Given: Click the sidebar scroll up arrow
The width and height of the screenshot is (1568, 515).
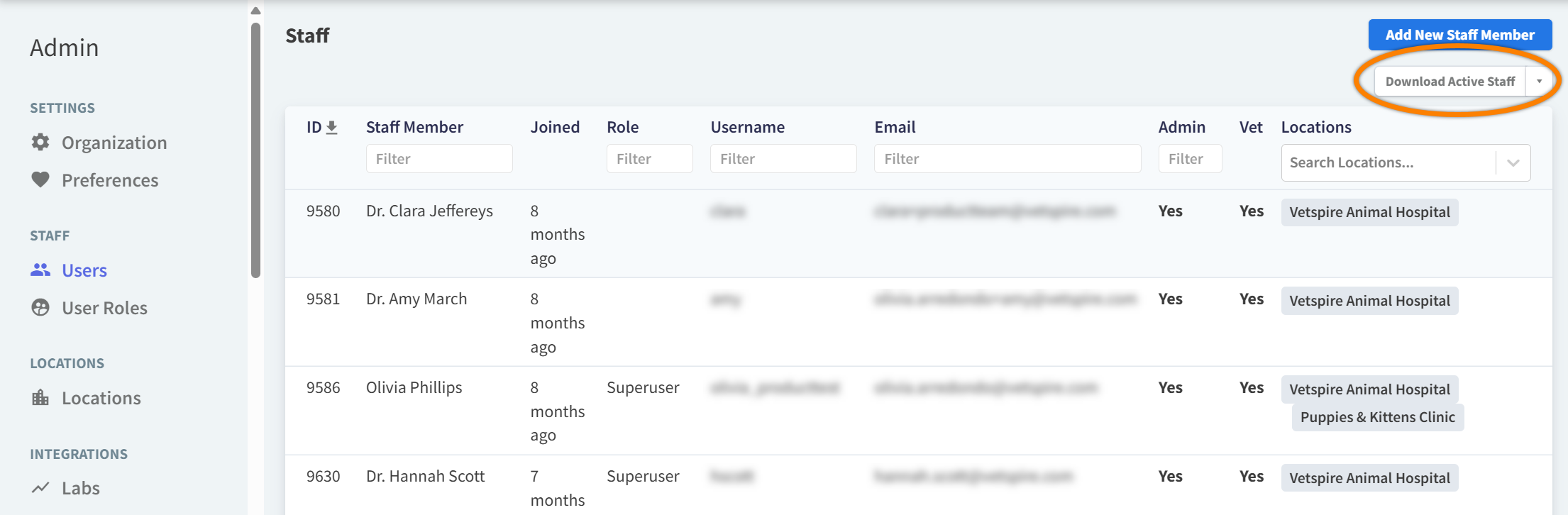Looking at the screenshot, I should (256, 11).
